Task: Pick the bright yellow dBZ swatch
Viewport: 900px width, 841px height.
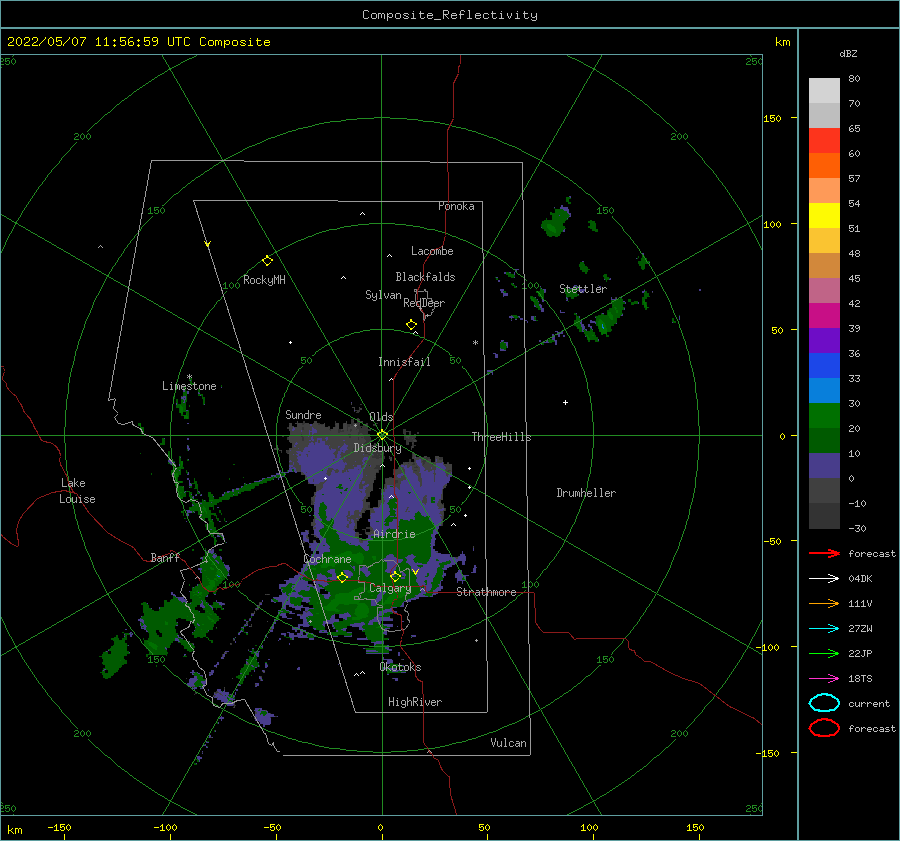Action: 824,216
